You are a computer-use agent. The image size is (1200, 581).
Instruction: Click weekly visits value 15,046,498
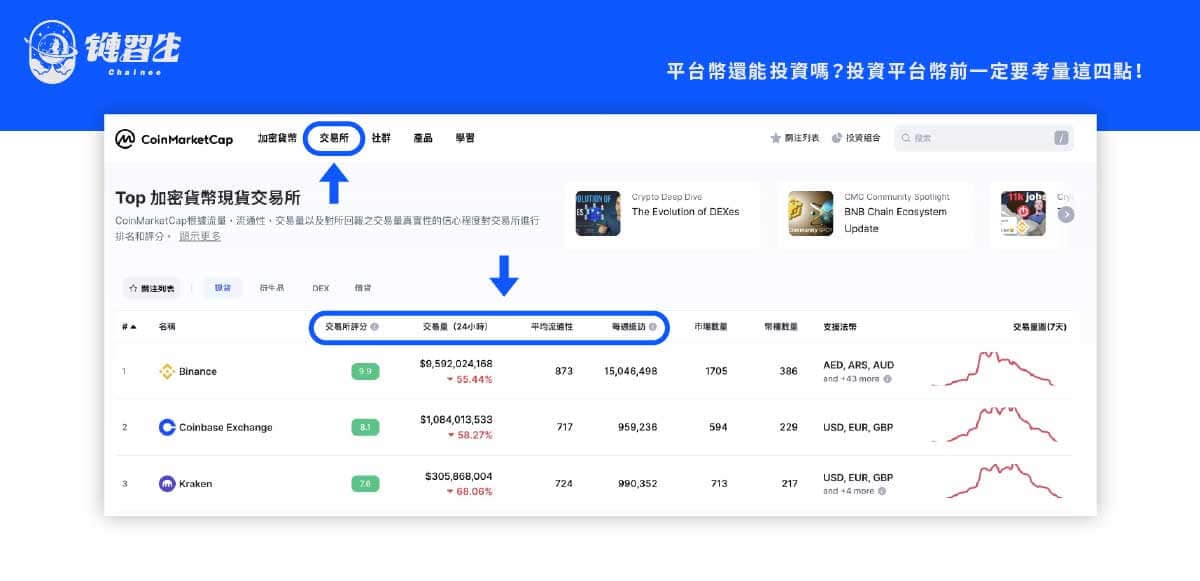[631, 371]
